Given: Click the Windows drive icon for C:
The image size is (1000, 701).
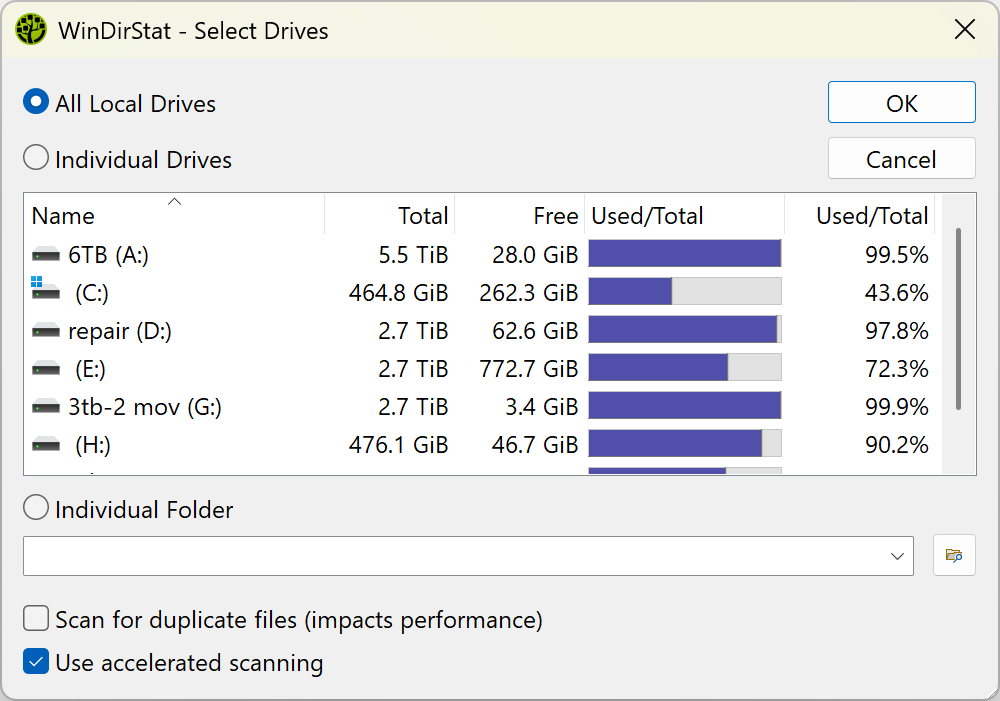Looking at the screenshot, I should click(x=44, y=292).
